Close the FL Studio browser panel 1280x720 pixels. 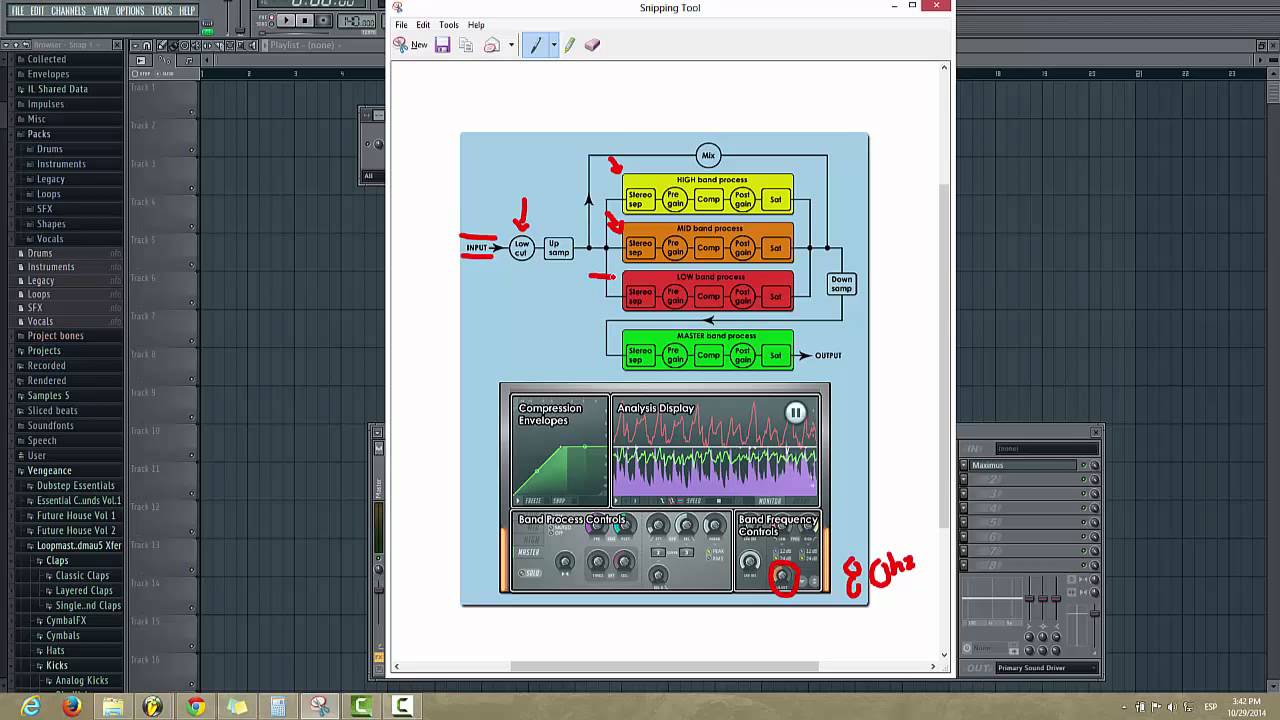pyautogui.click(x=117, y=45)
